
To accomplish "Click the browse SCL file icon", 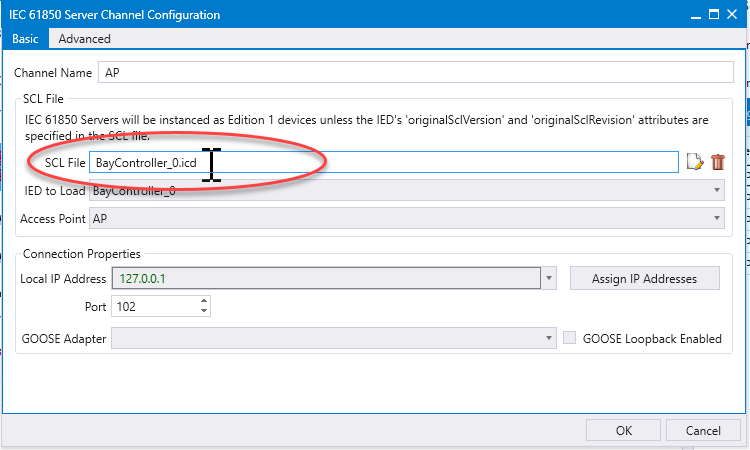I will [x=696, y=162].
